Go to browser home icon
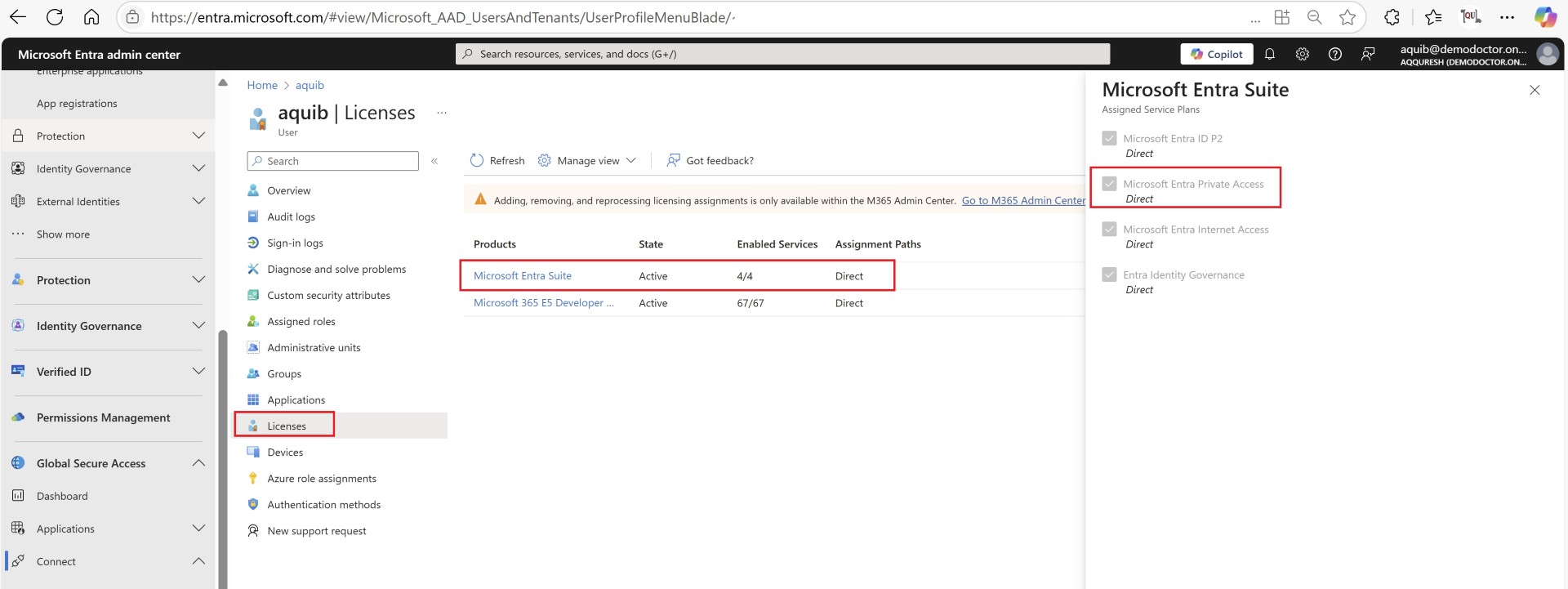The width and height of the screenshot is (1568, 589). (x=91, y=17)
